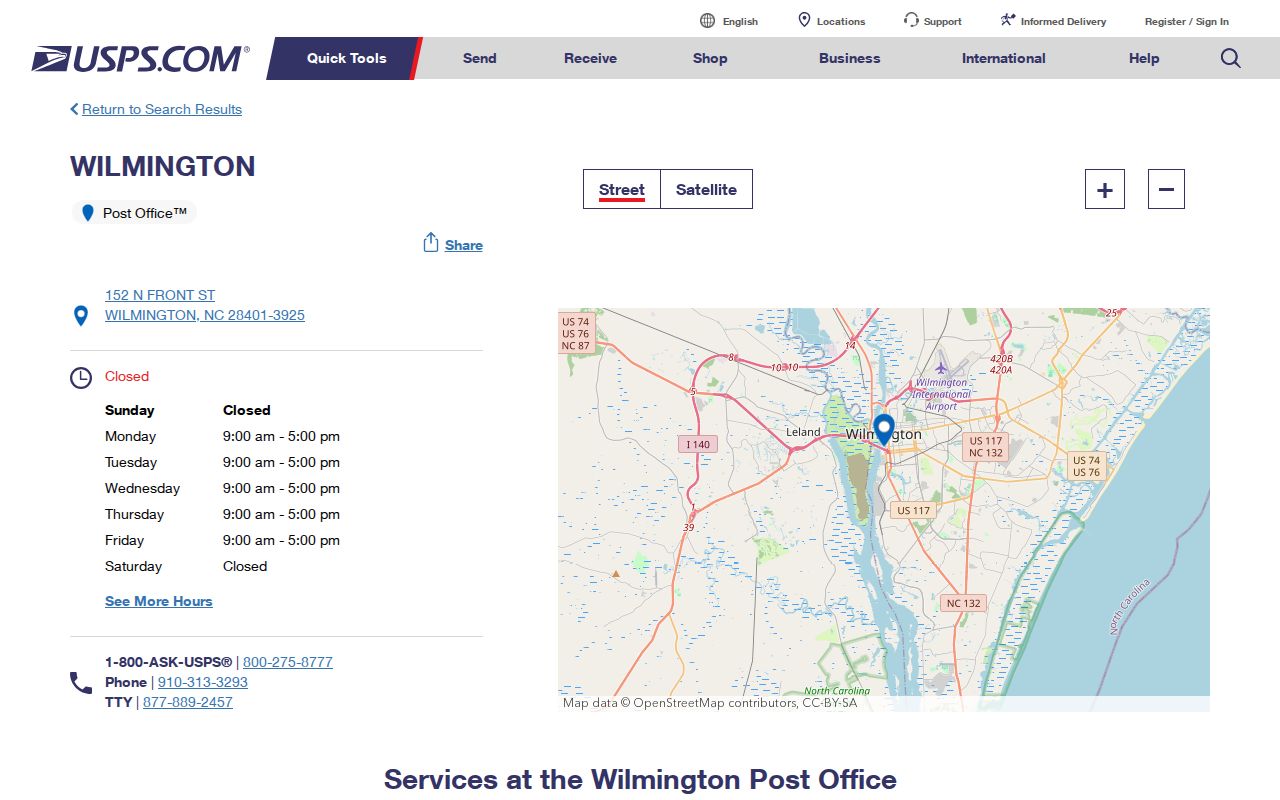Click the Share link text
This screenshot has height=800, width=1280.
pos(464,245)
